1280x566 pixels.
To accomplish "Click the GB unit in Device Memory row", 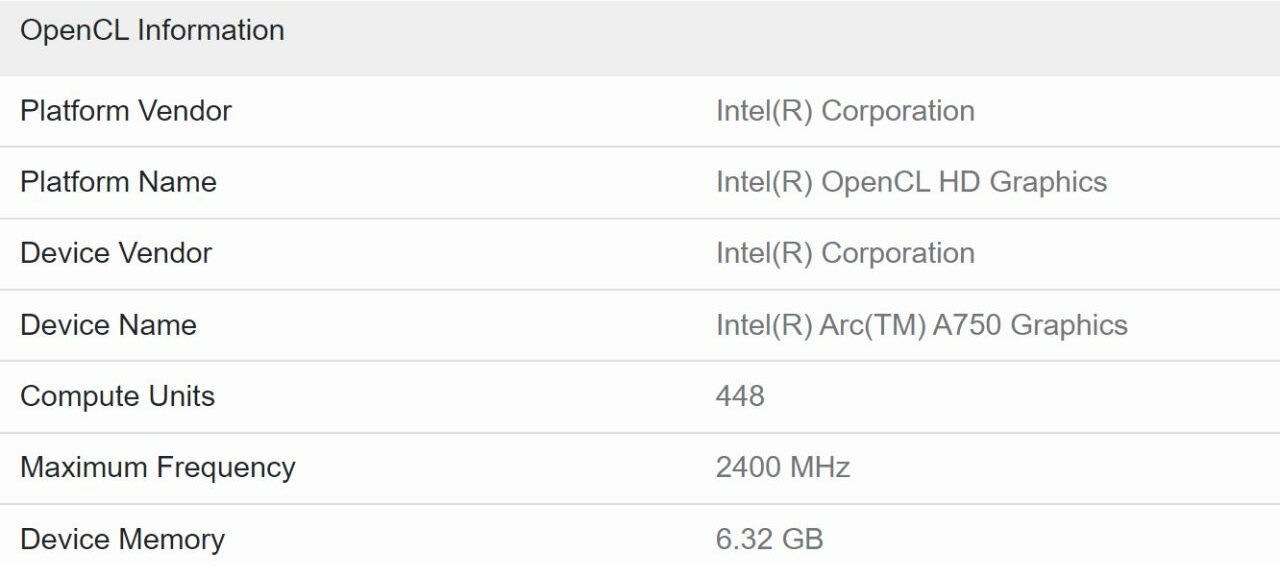I will pyautogui.click(x=802, y=539).
